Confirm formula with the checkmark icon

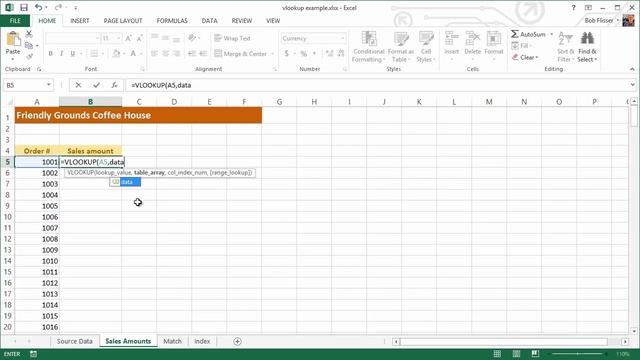click(x=96, y=85)
